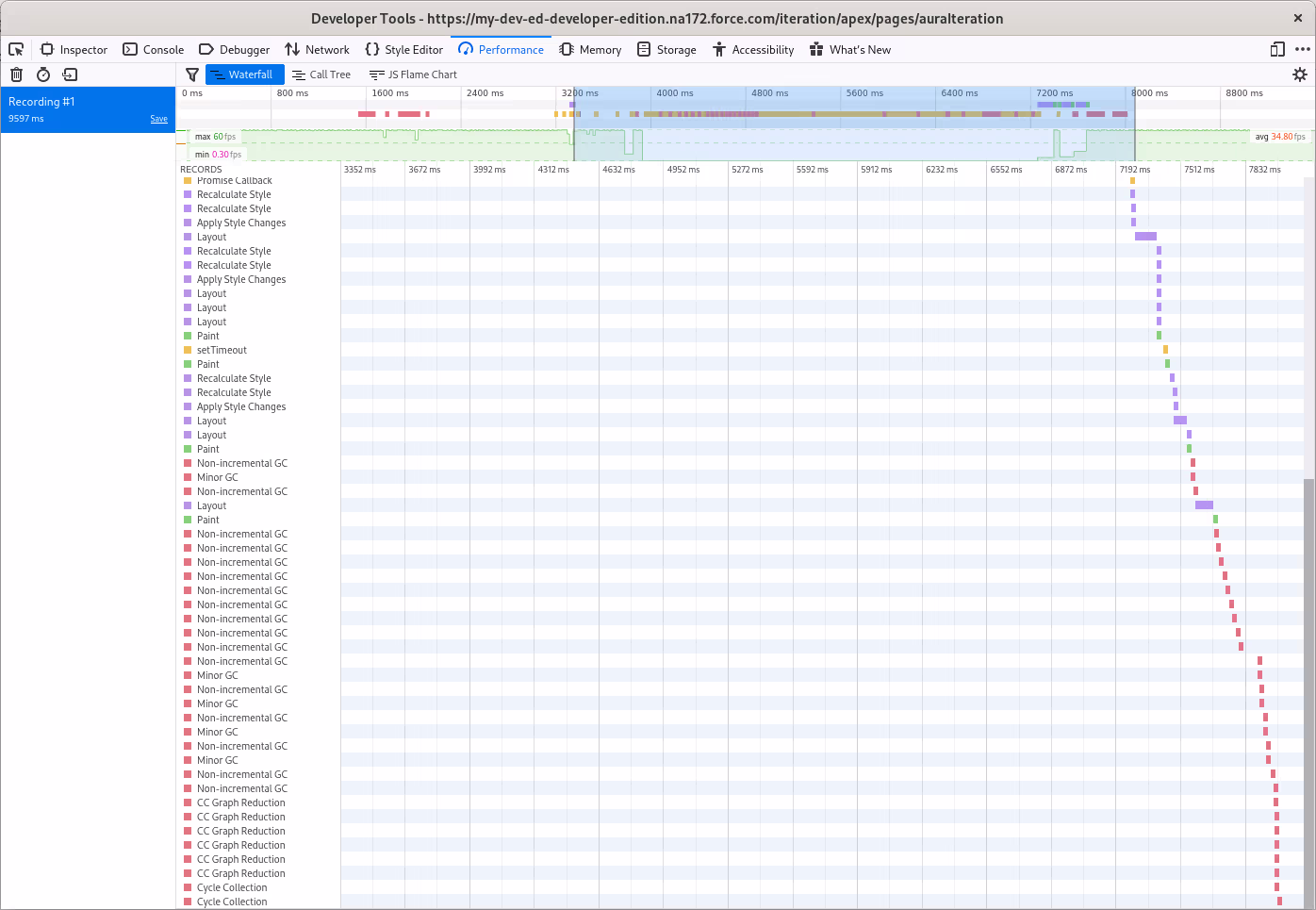The image size is (1316, 910).
Task: Activate the element picker icon
Action: (16, 49)
